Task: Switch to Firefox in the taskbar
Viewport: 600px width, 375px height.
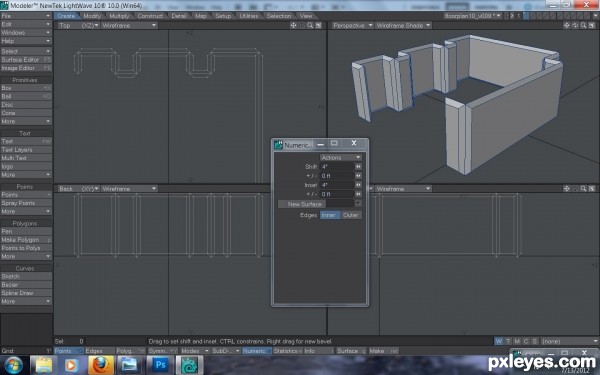Action: point(101,365)
